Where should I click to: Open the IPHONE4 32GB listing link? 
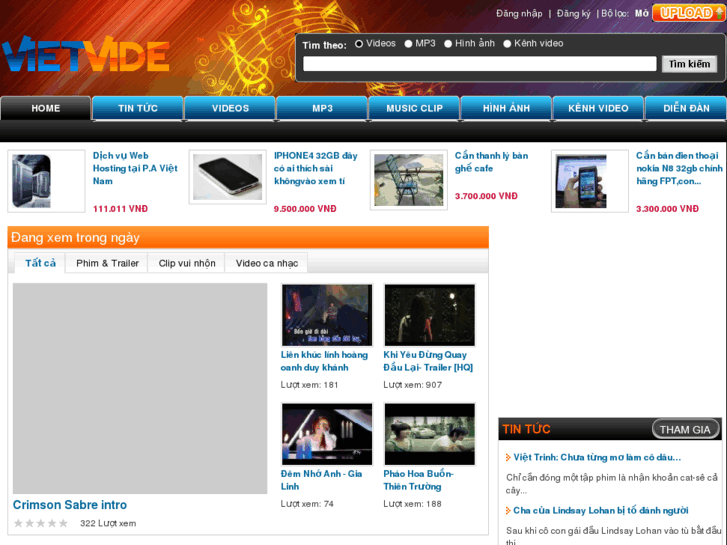(x=316, y=168)
